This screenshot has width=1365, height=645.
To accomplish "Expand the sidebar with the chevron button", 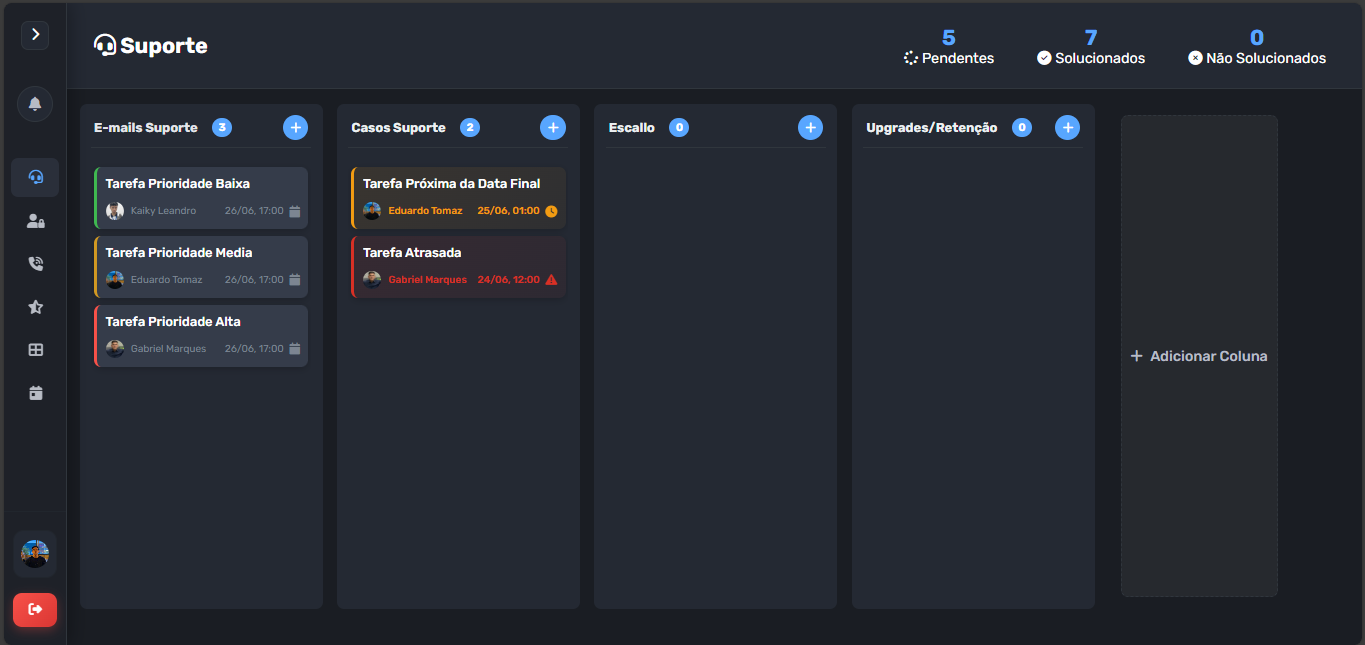I will pyautogui.click(x=35, y=34).
